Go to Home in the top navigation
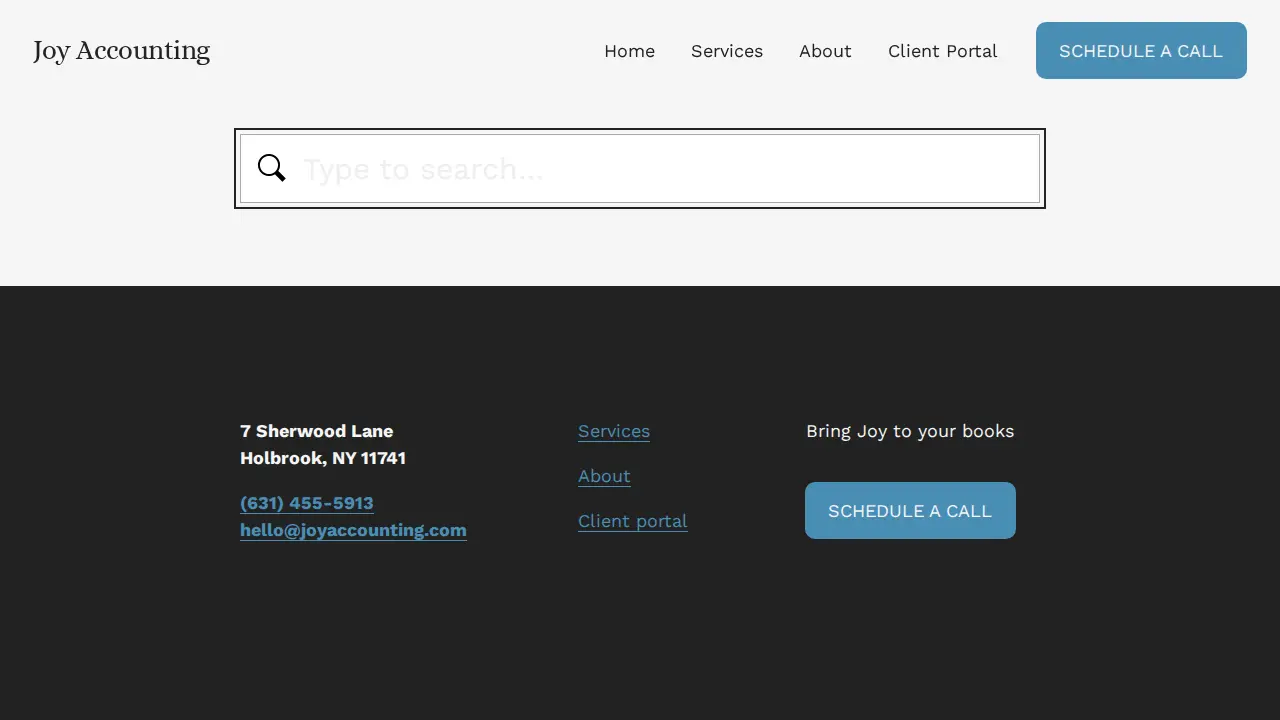1280x720 pixels. [629, 51]
